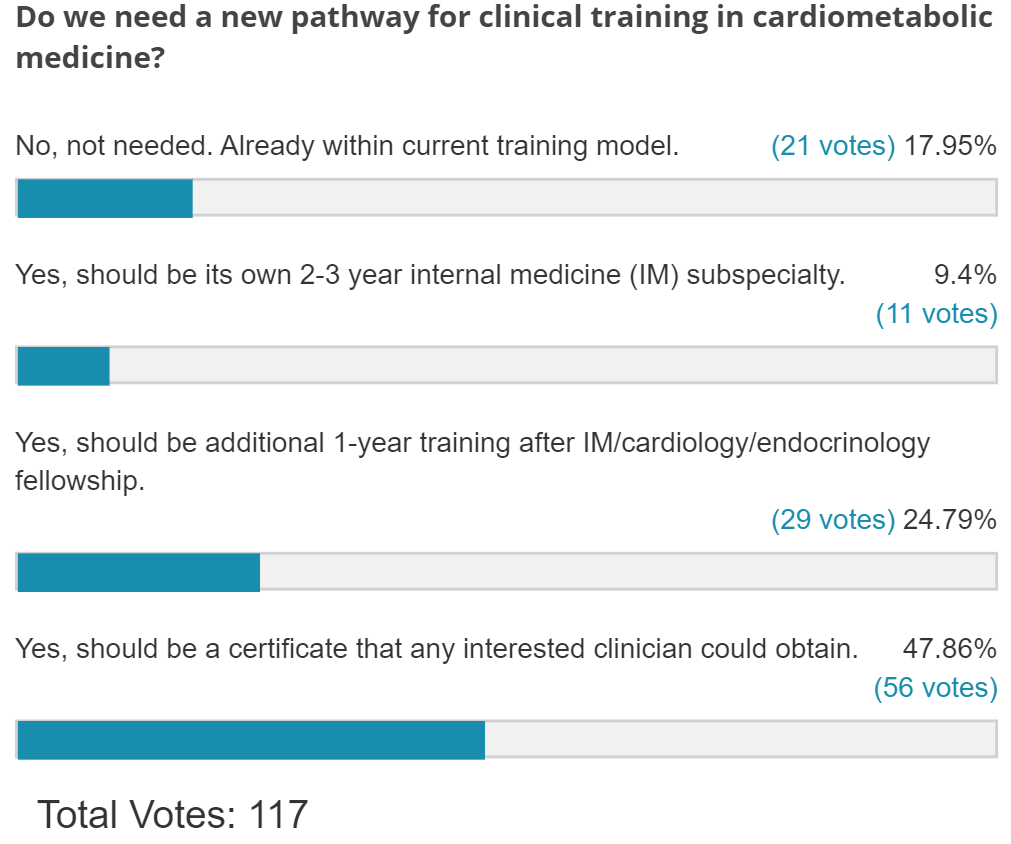
Task: Select the "own 2-3 year IM subspecialty" option text
Action: pyautogui.click(x=430, y=274)
